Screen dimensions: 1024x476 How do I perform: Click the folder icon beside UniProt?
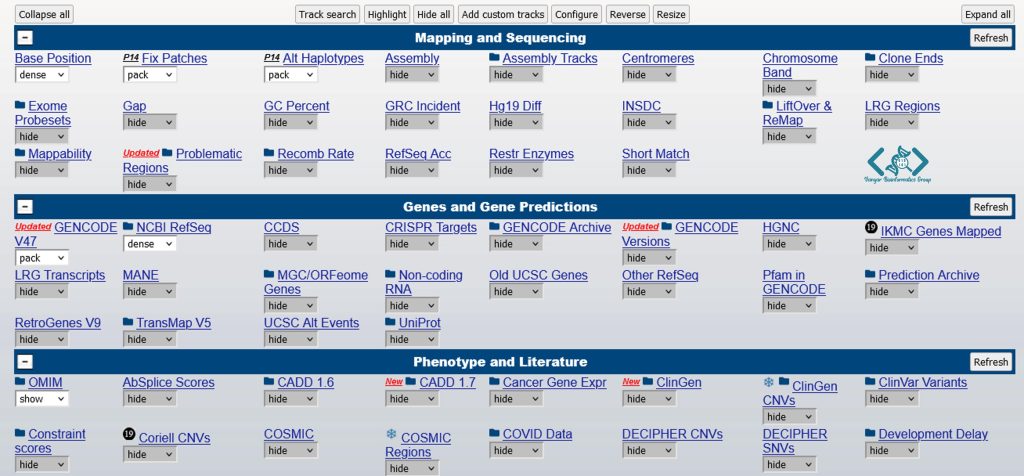(391, 323)
